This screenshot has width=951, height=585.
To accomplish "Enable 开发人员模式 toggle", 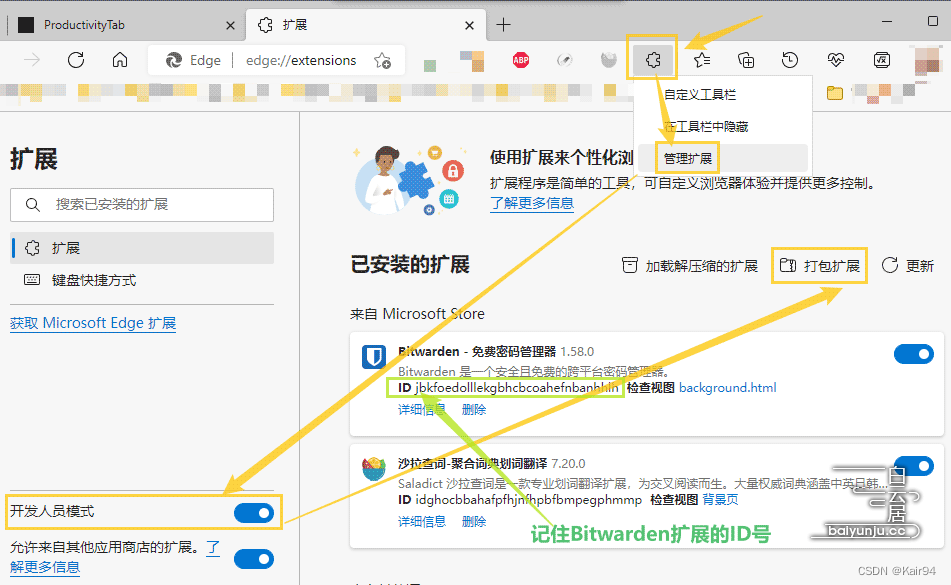I will tap(255, 513).
